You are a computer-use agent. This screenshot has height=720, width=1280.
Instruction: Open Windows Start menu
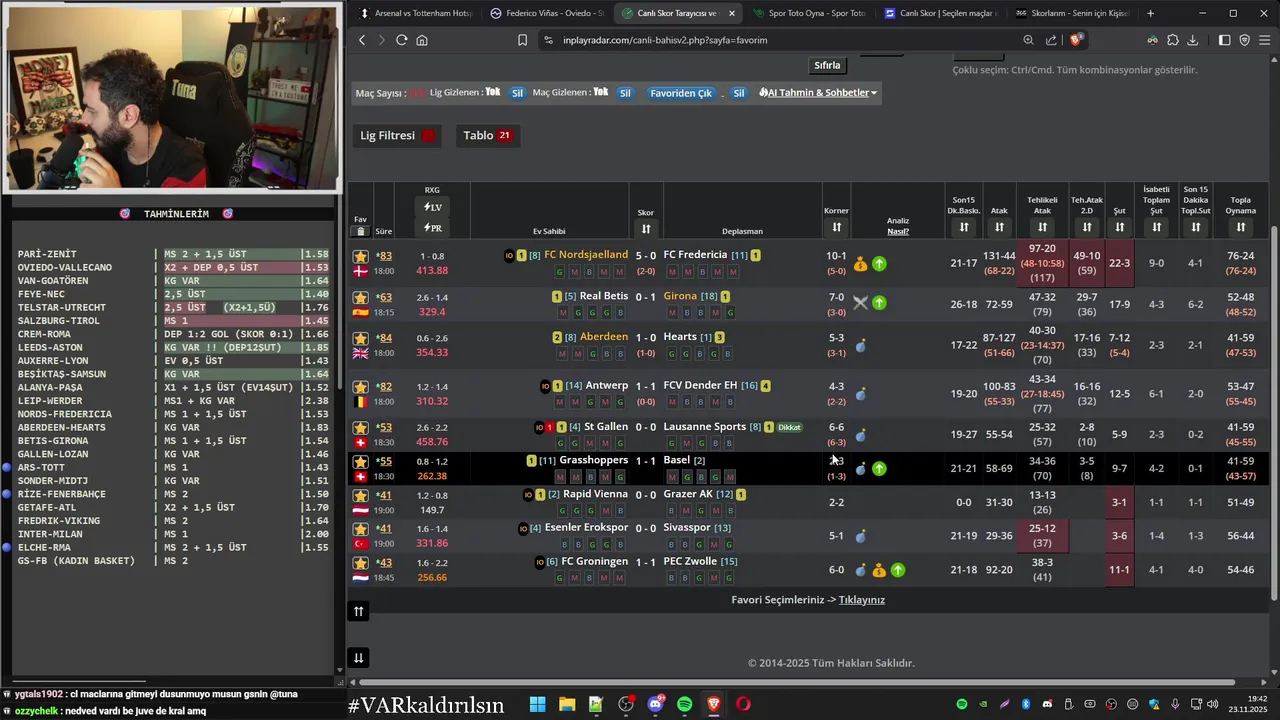click(x=537, y=704)
